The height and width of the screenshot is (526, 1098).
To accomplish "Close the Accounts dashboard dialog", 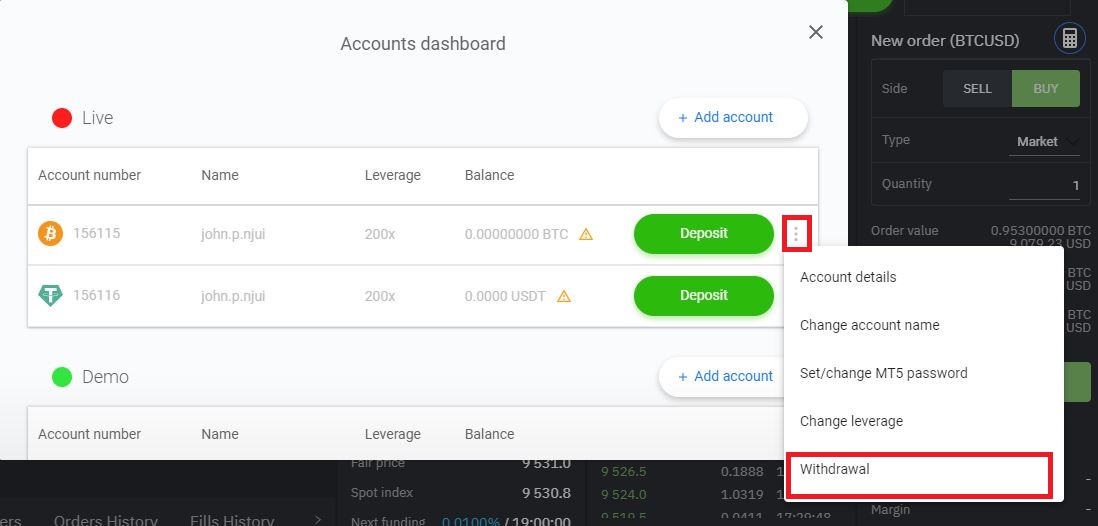I will coord(816,32).
